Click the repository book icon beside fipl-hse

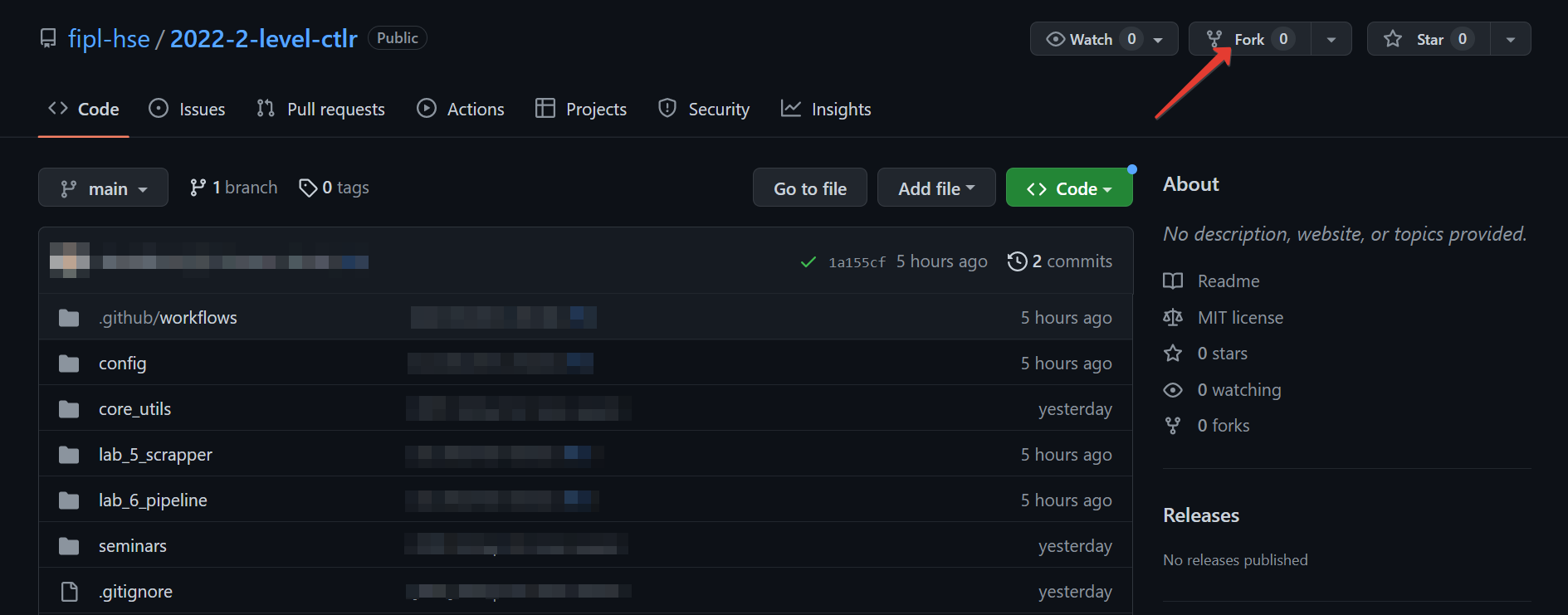49,38
